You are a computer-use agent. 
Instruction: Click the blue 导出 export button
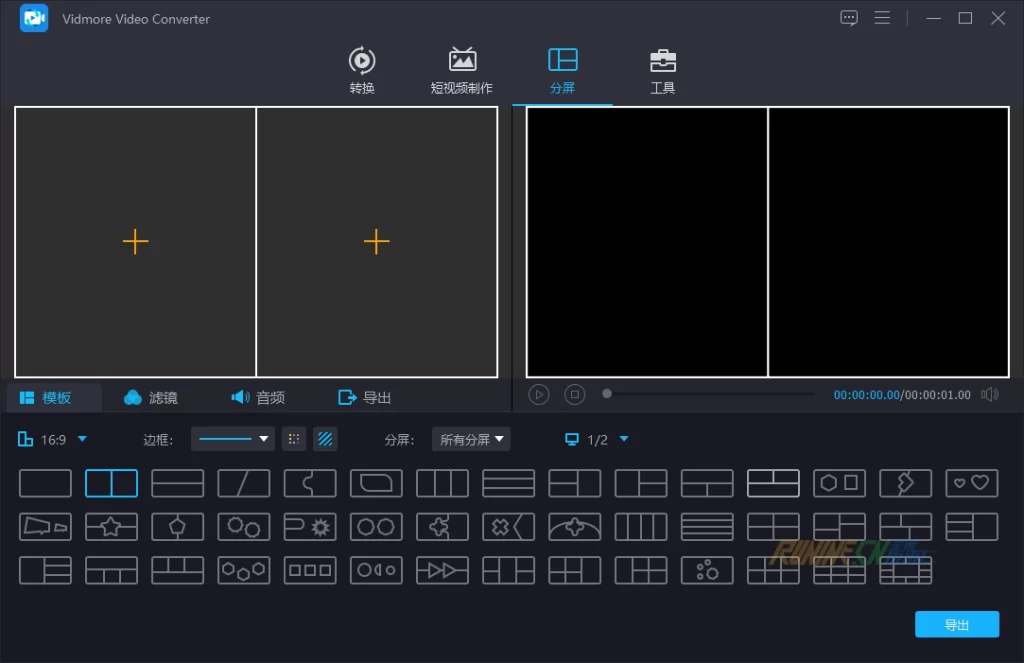(x=956, y=624)
